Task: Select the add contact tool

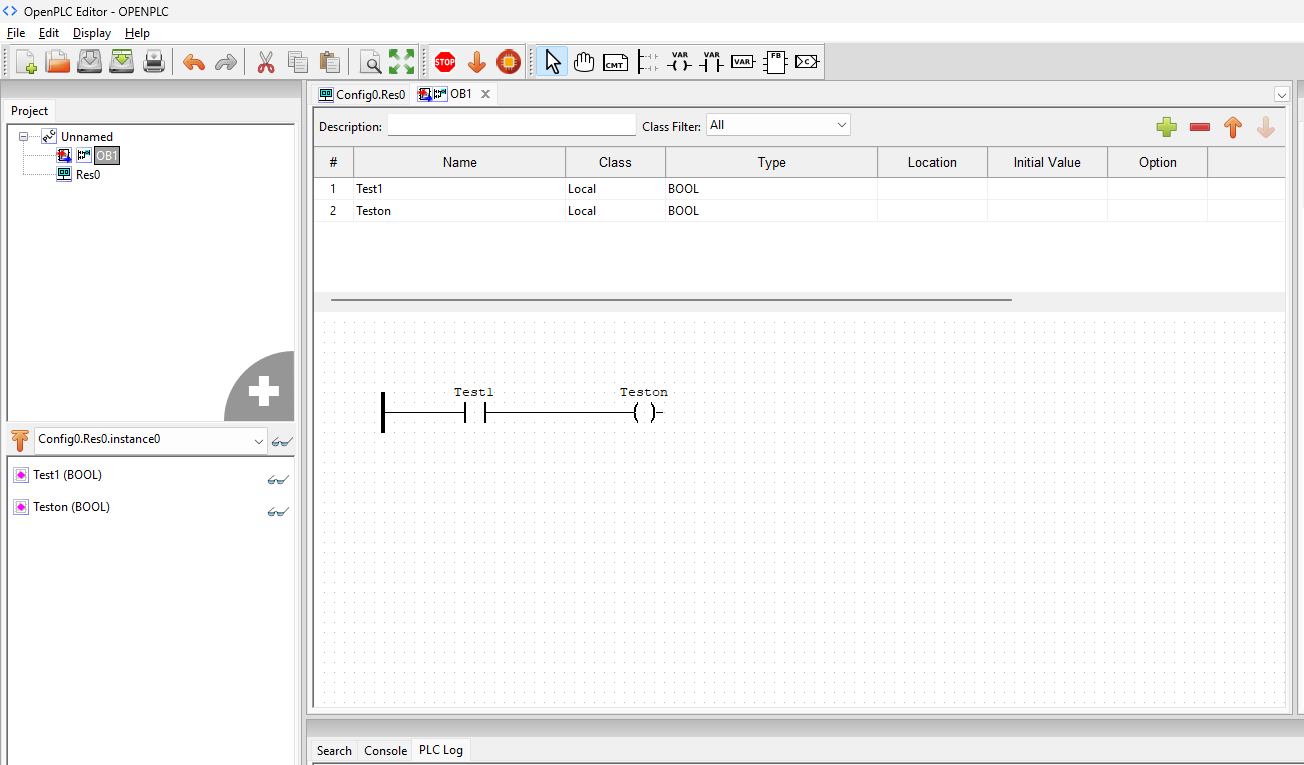Action: [x=711, y=62]
